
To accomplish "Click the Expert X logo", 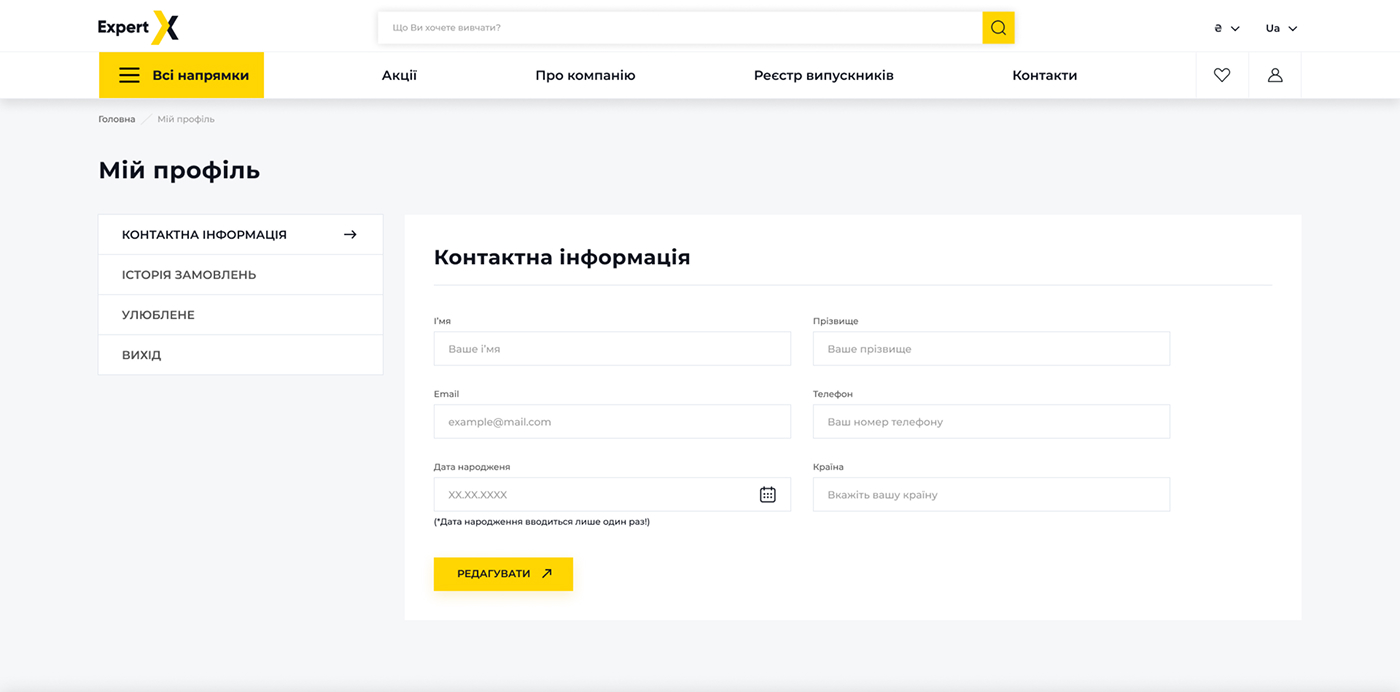I will pos(138,27).
